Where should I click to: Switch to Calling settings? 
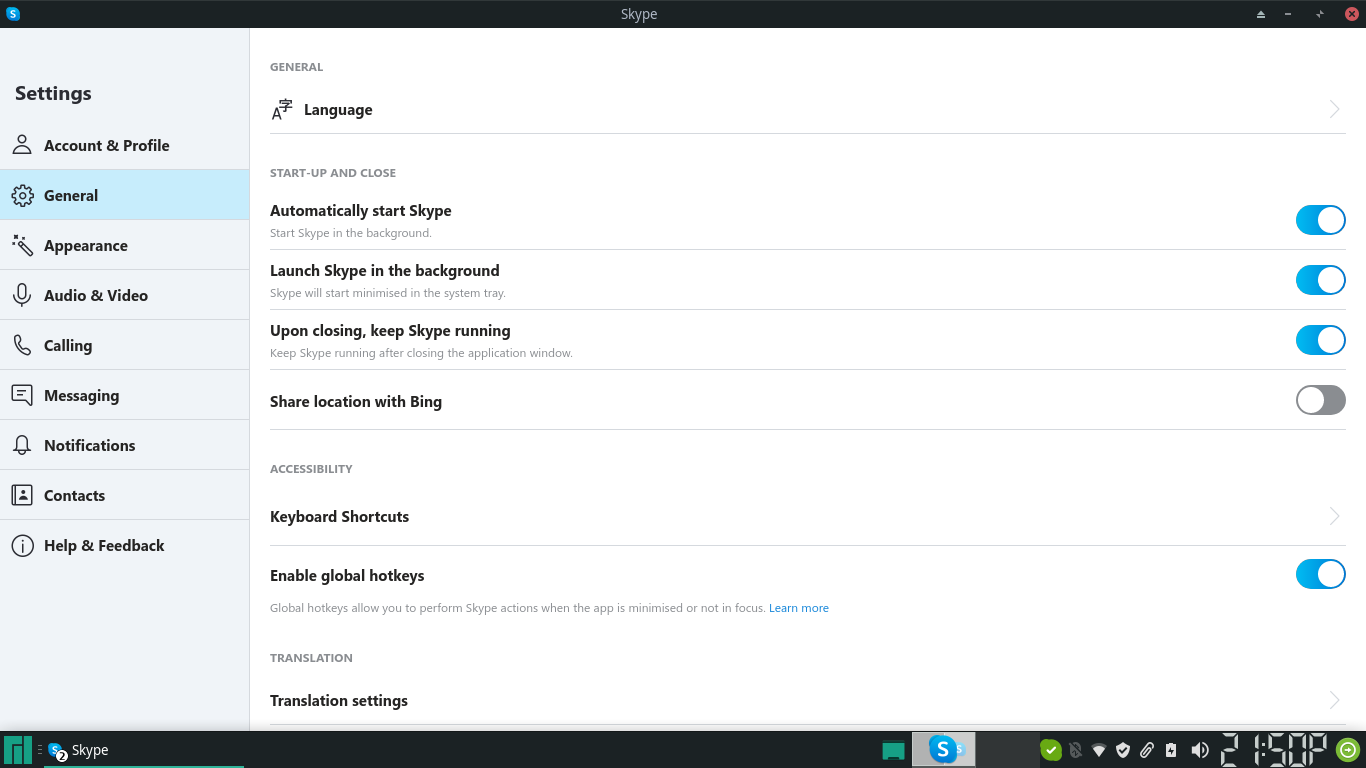[124, 345]
